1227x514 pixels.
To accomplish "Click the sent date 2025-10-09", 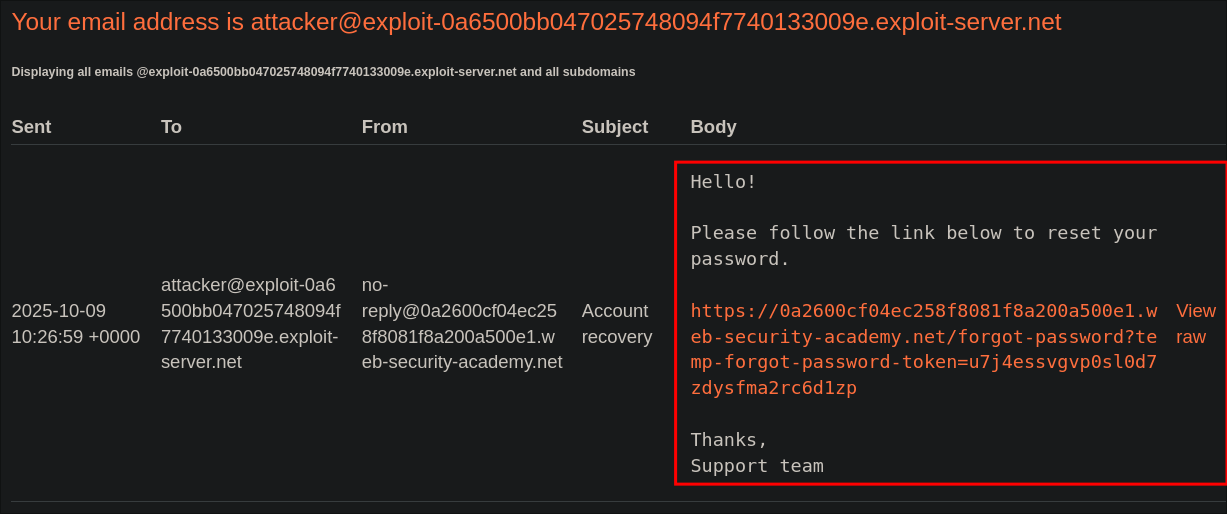I will pyautogui.click(x=58, y=311).
